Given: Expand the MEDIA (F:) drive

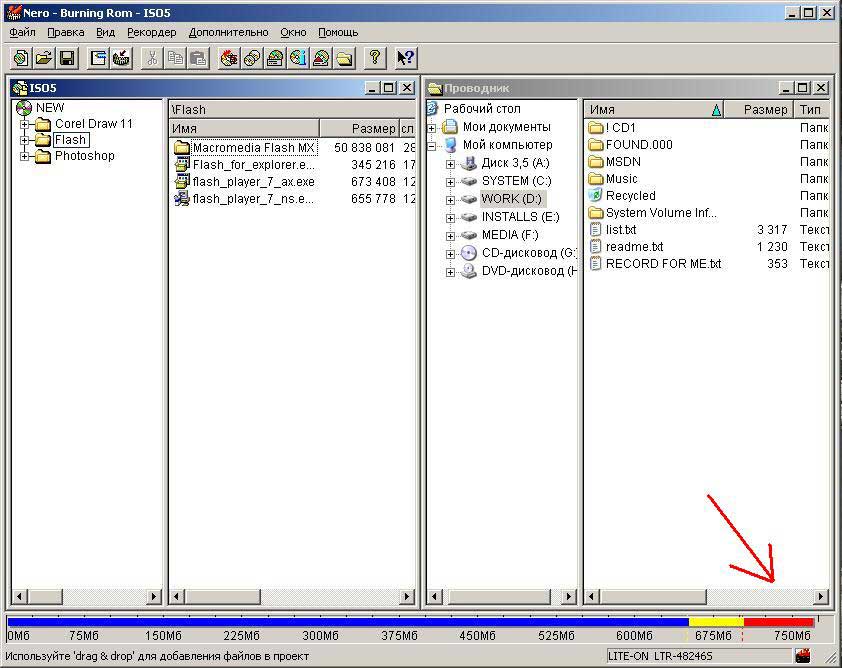Looking at the screenshot, I should (x=450, y=236).
